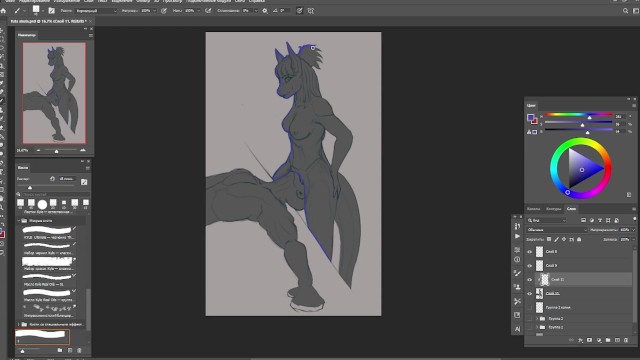Expand the special effects brushes folder

click(18, 324)
